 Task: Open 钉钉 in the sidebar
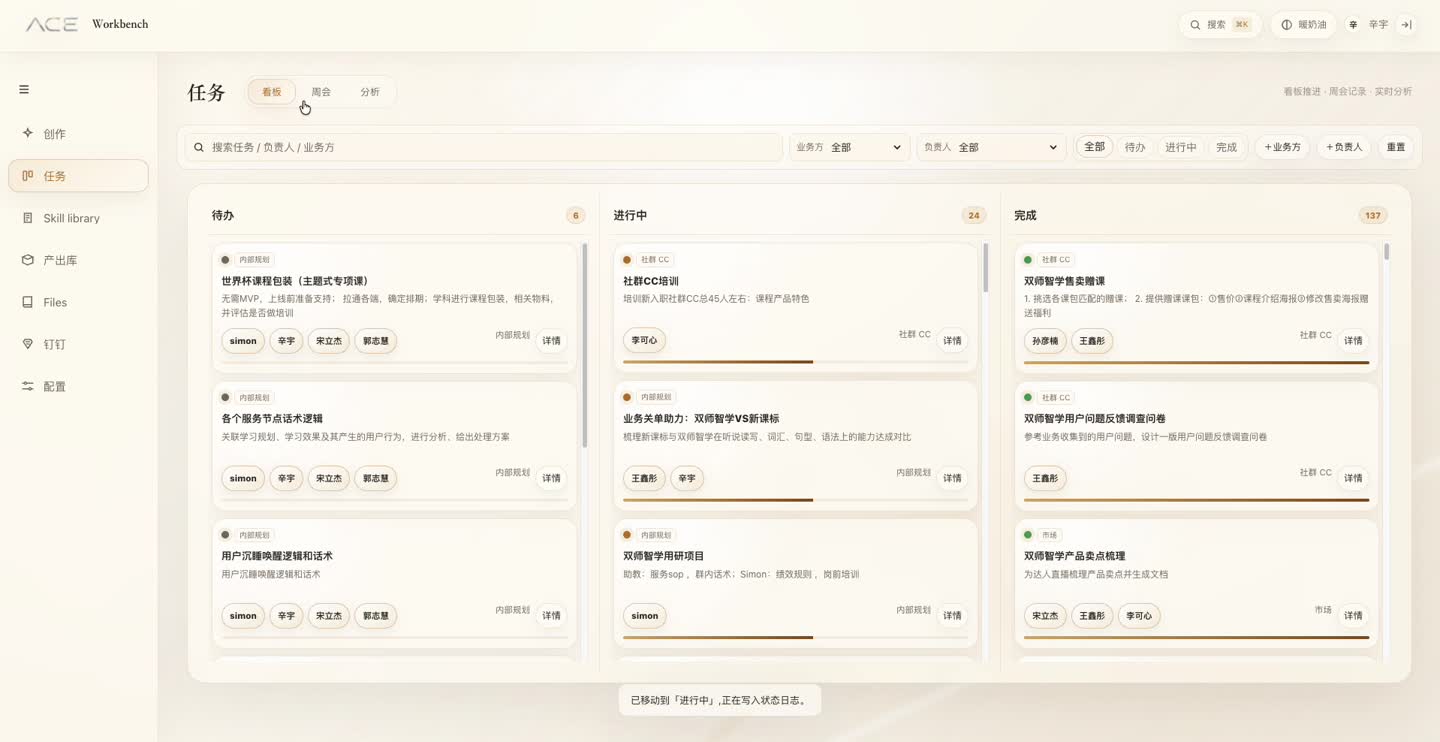(x=78, y=344)
